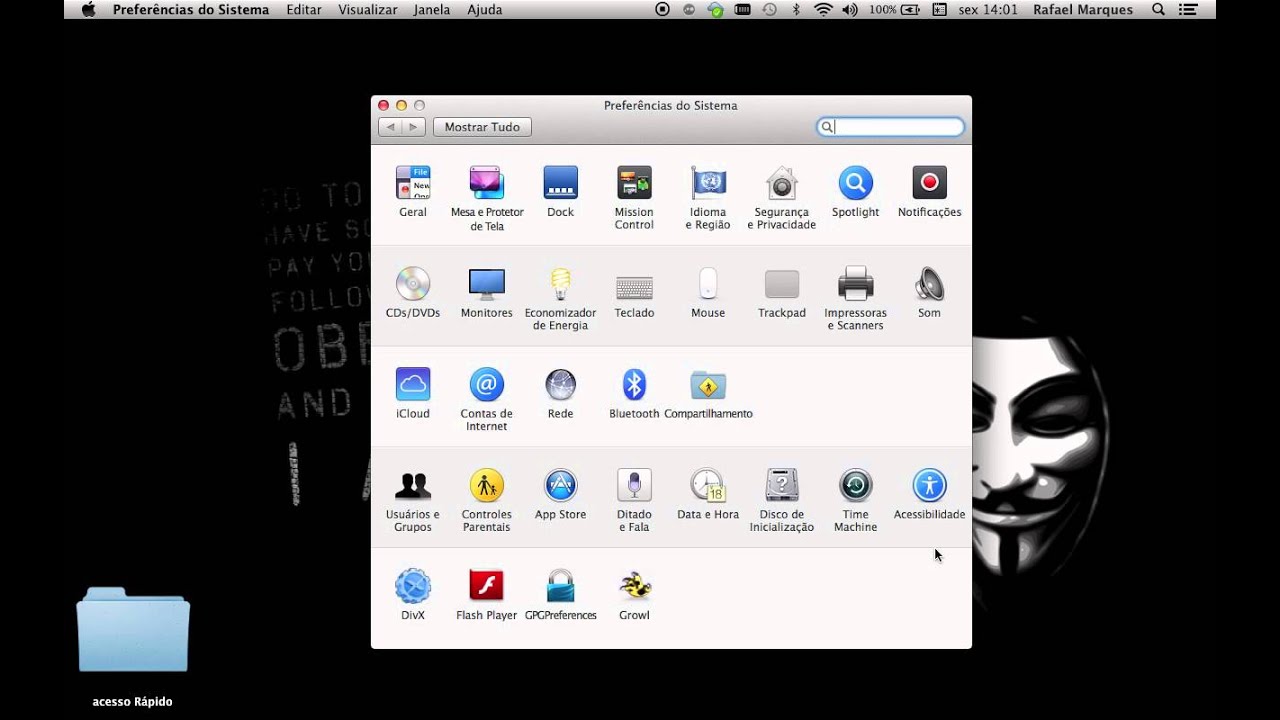The height and width of the screenshot is (720, 1280).
Task: Click the clock showing sex 14:01
Action: [x=987, y=9]
